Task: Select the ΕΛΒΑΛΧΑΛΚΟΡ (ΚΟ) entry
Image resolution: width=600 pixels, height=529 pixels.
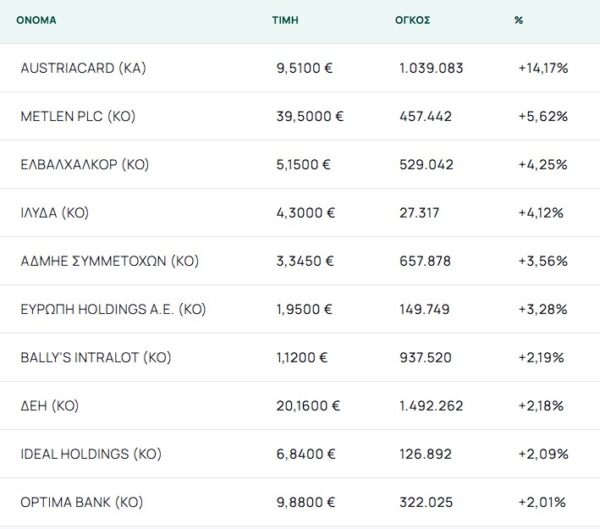Action: (85, 165)
